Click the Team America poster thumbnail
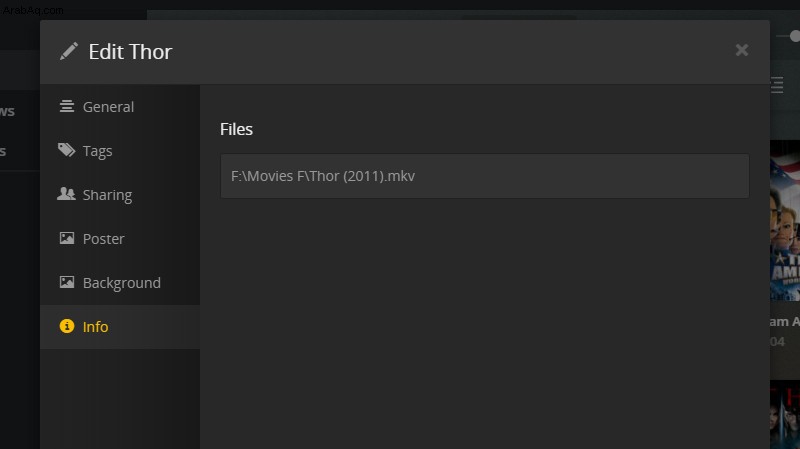This screenshot has height=449, width=800. (785, 220)
